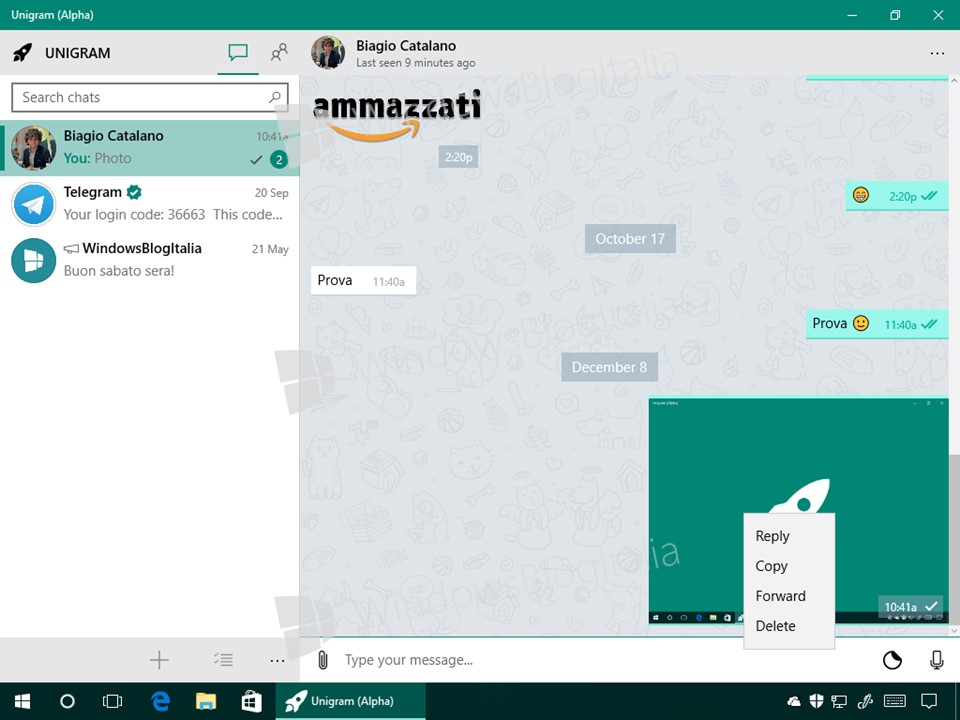The height and width of the screenshot is (720, 960).
Task: Choose Forward from context menu
Action: click(789, 596)
